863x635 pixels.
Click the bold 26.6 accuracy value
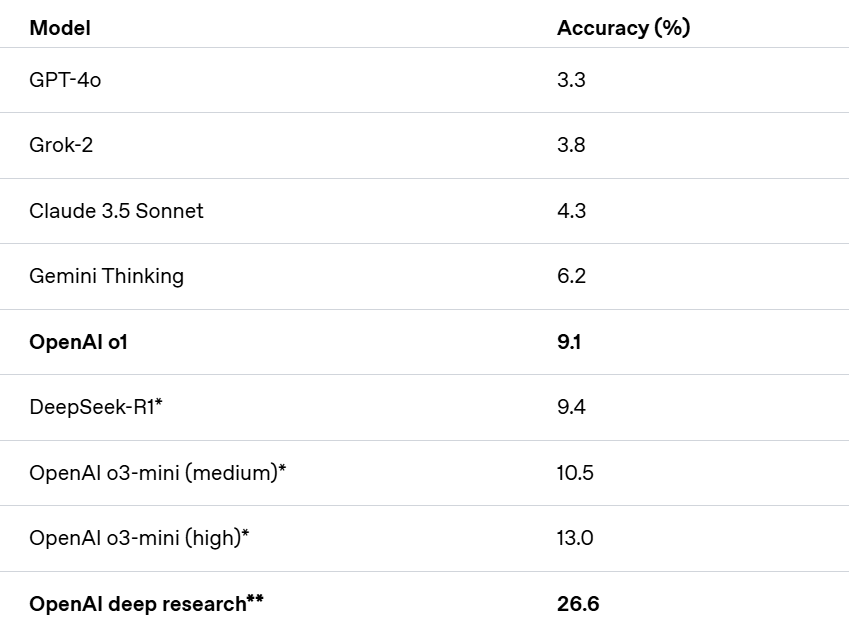pos(578,604)
